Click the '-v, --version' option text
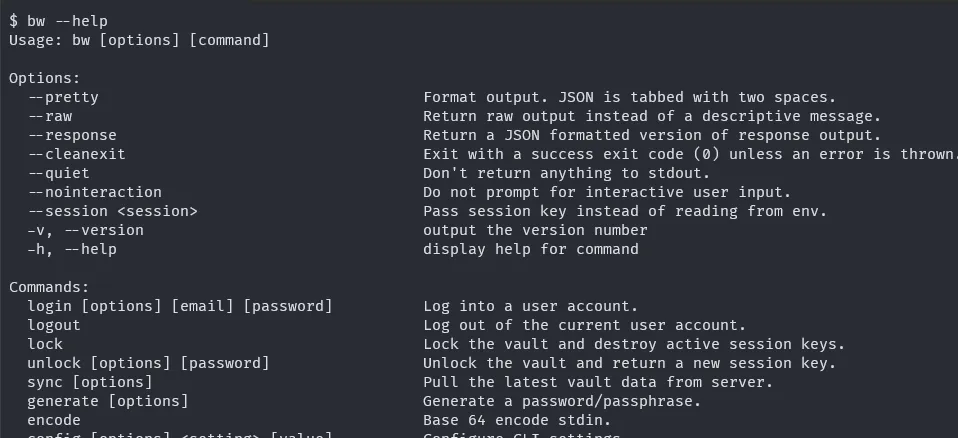Viewport: 958px width, 438px height. coord(85,230)
